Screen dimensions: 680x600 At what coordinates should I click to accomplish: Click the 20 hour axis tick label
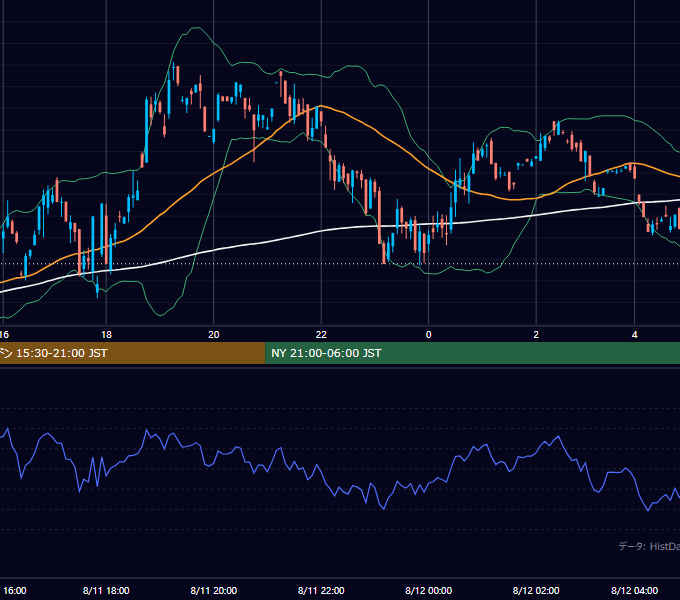[214, 335]
